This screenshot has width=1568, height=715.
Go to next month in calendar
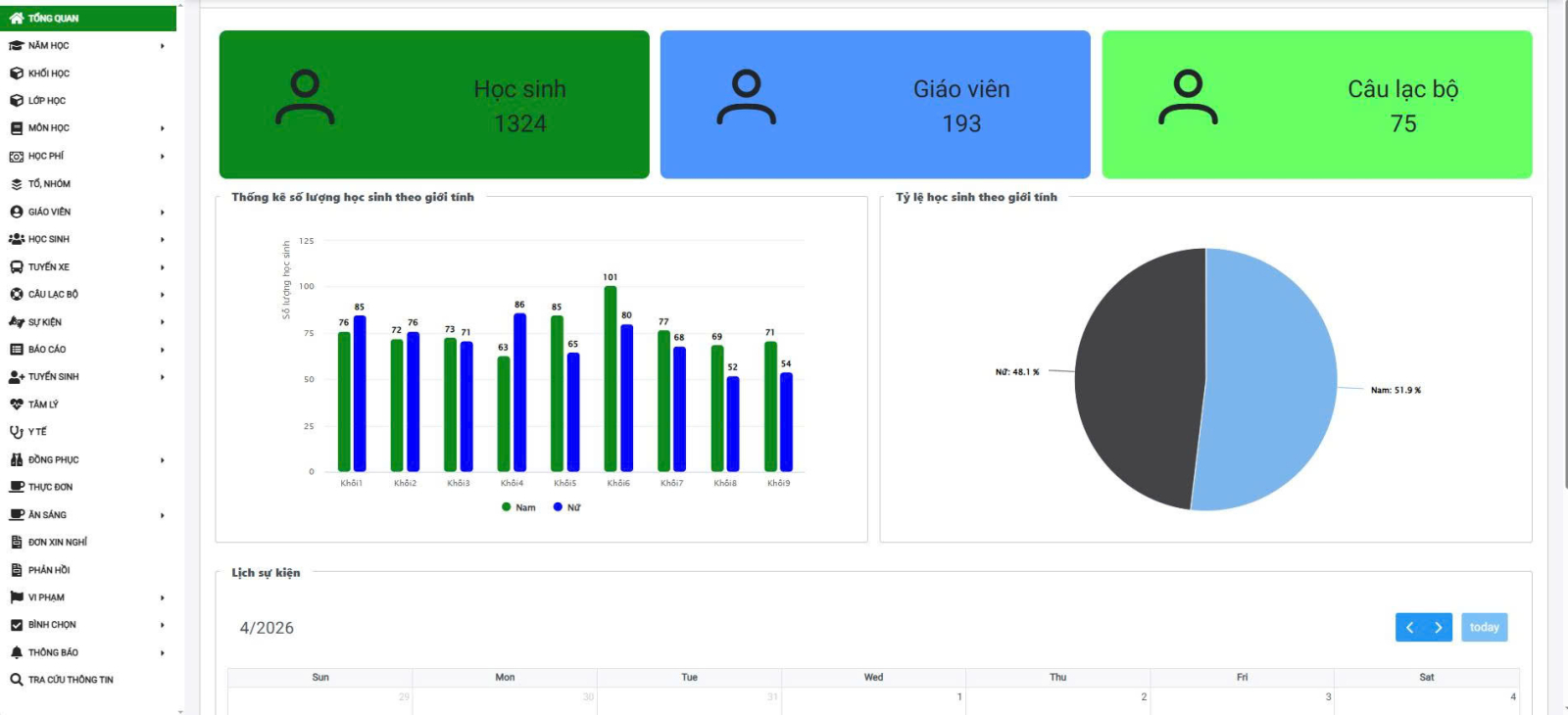click(x=1438, y=628)
